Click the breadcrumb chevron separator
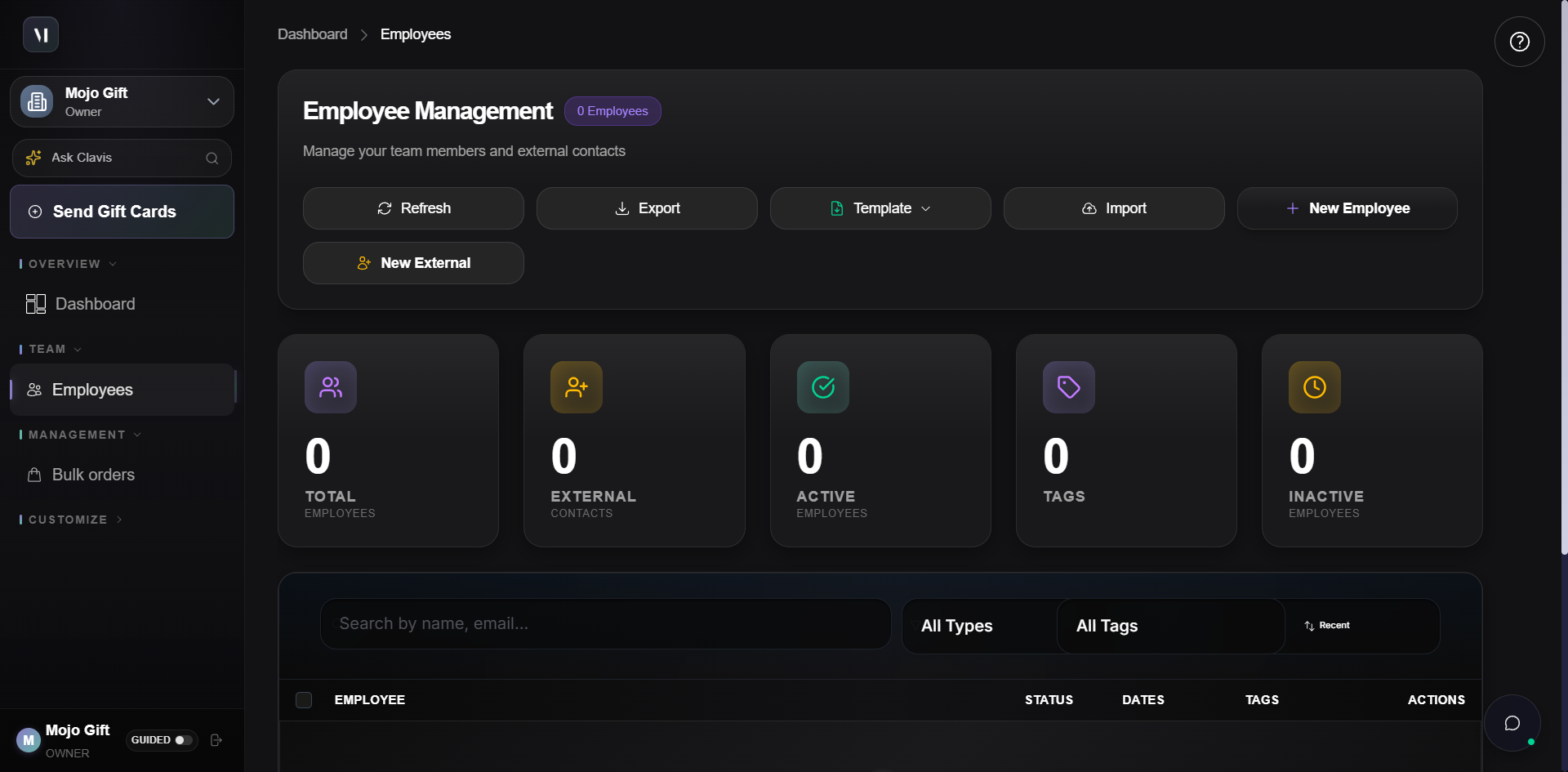Image resolution: width=1568 pixels, height=772 pixels. click(x=364, y=35)
